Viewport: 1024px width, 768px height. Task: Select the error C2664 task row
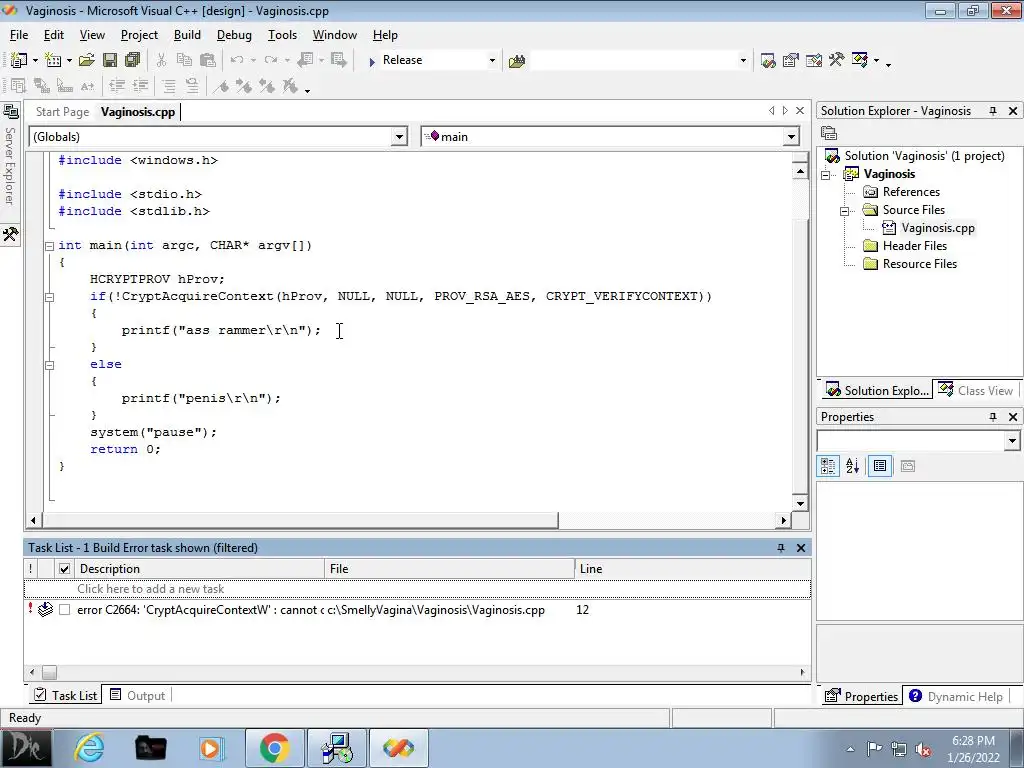(417, 610)
